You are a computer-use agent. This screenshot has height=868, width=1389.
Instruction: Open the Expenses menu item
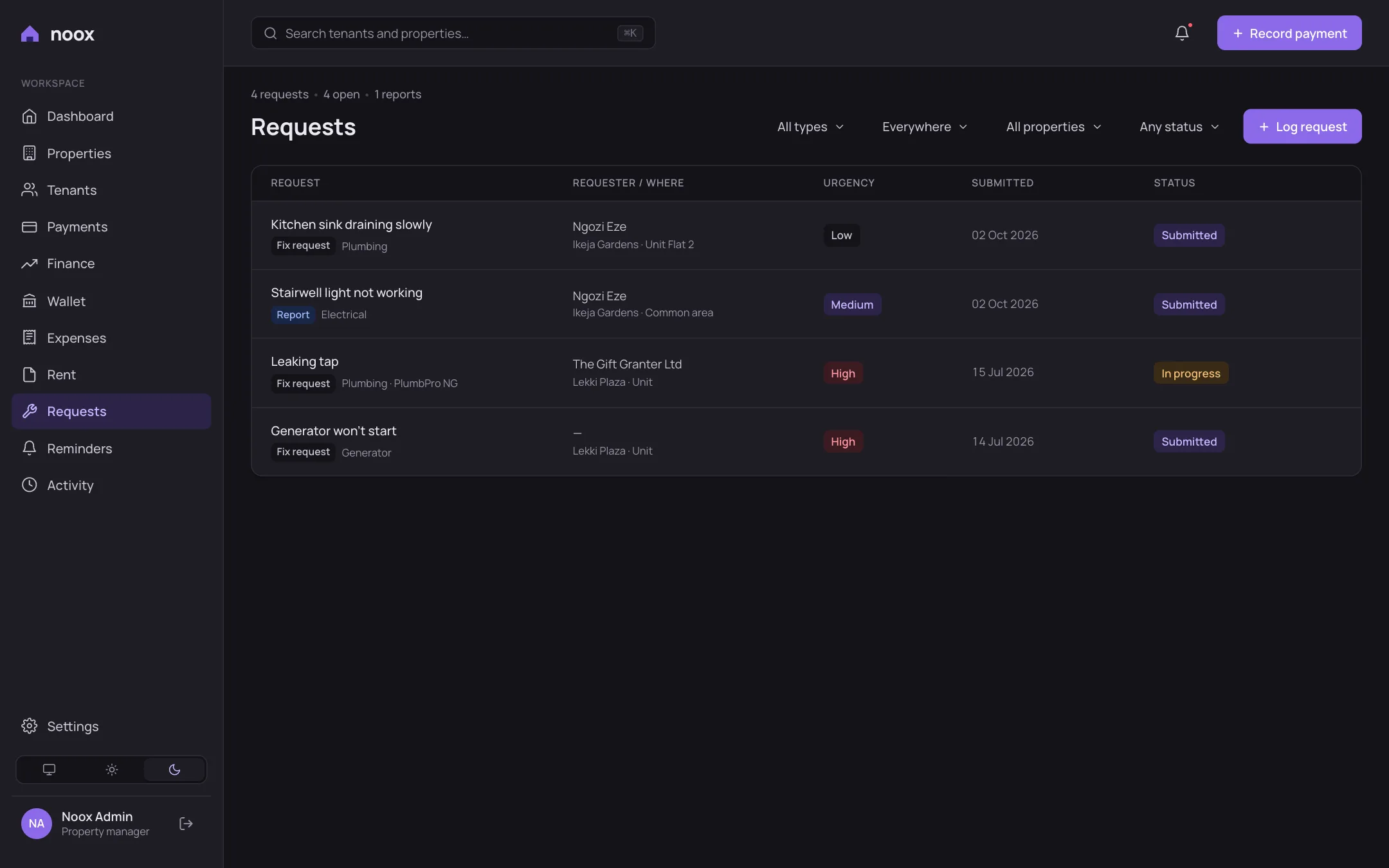pos(111,338)
